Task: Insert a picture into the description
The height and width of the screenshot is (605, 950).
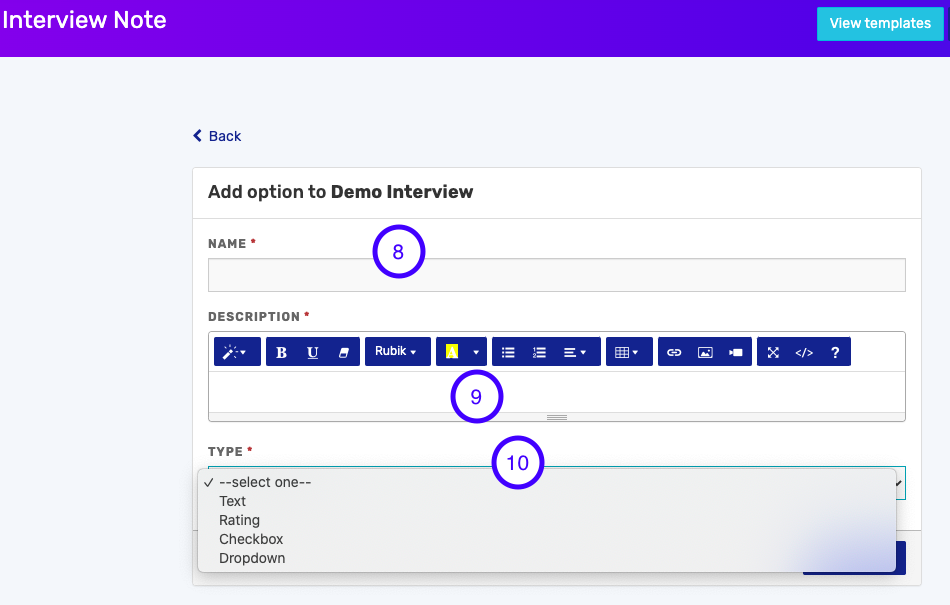Action: coord(706,351)
